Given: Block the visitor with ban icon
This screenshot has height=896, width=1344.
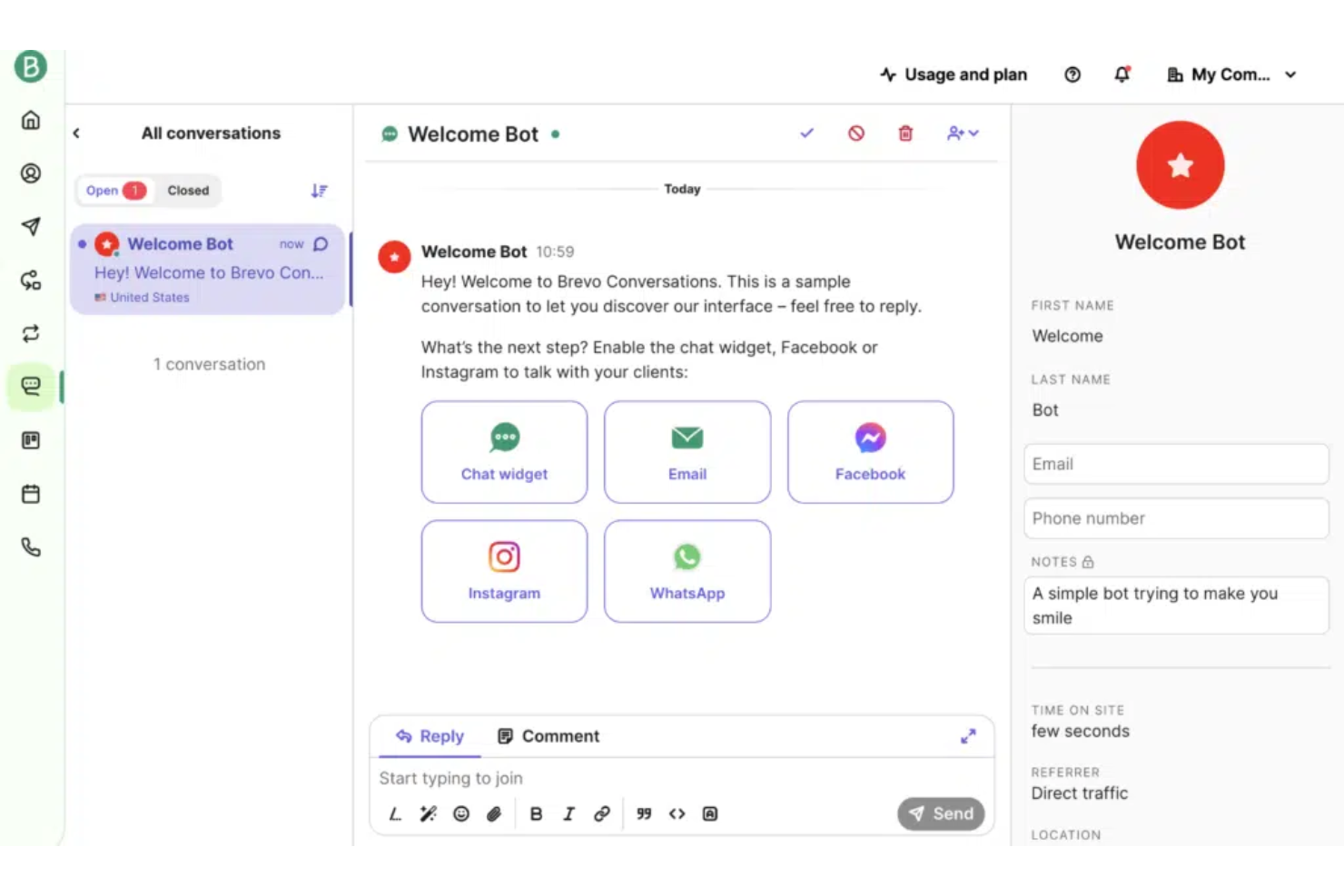Looking at the screenshot, I should [x=856, y=133].
